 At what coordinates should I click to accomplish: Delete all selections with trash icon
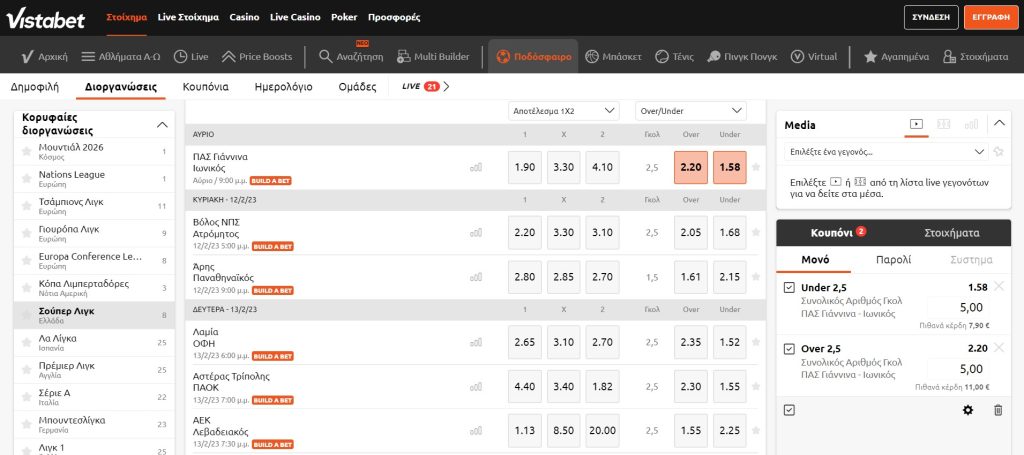click(998, 410)
